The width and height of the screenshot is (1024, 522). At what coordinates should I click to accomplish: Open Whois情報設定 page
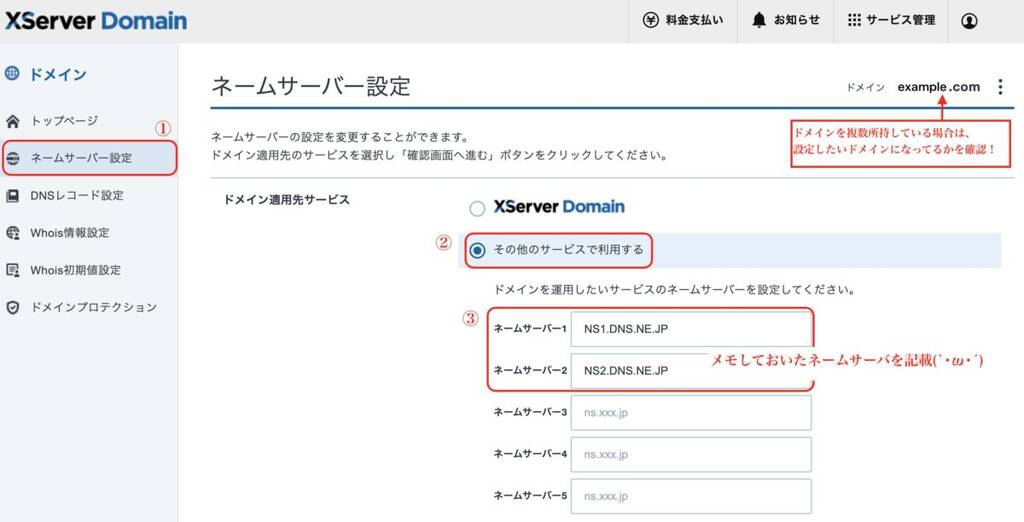pos(70,233)
